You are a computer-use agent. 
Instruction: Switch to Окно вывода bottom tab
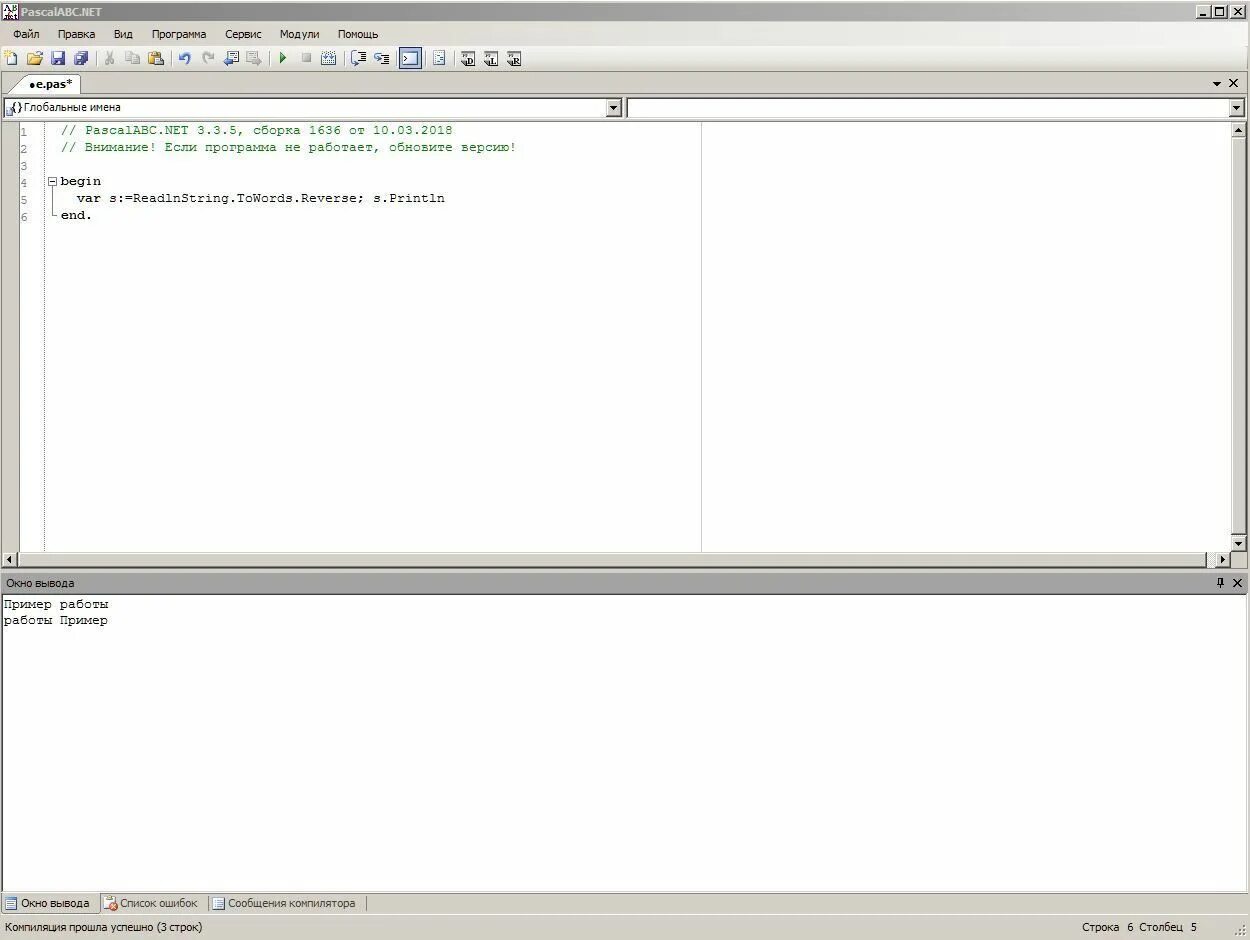(47, 903)
